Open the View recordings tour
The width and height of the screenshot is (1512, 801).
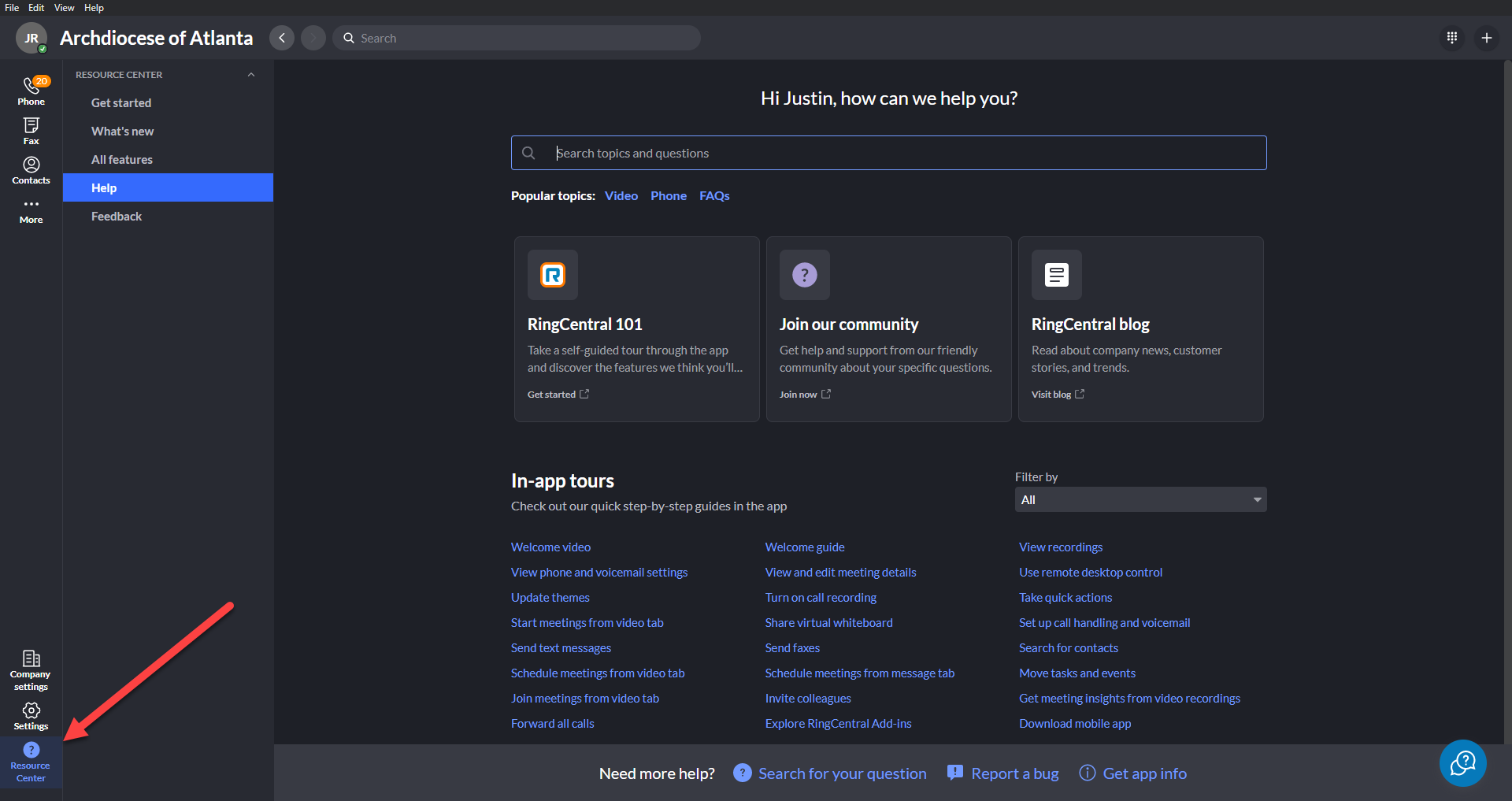[x=1061, y=547]
